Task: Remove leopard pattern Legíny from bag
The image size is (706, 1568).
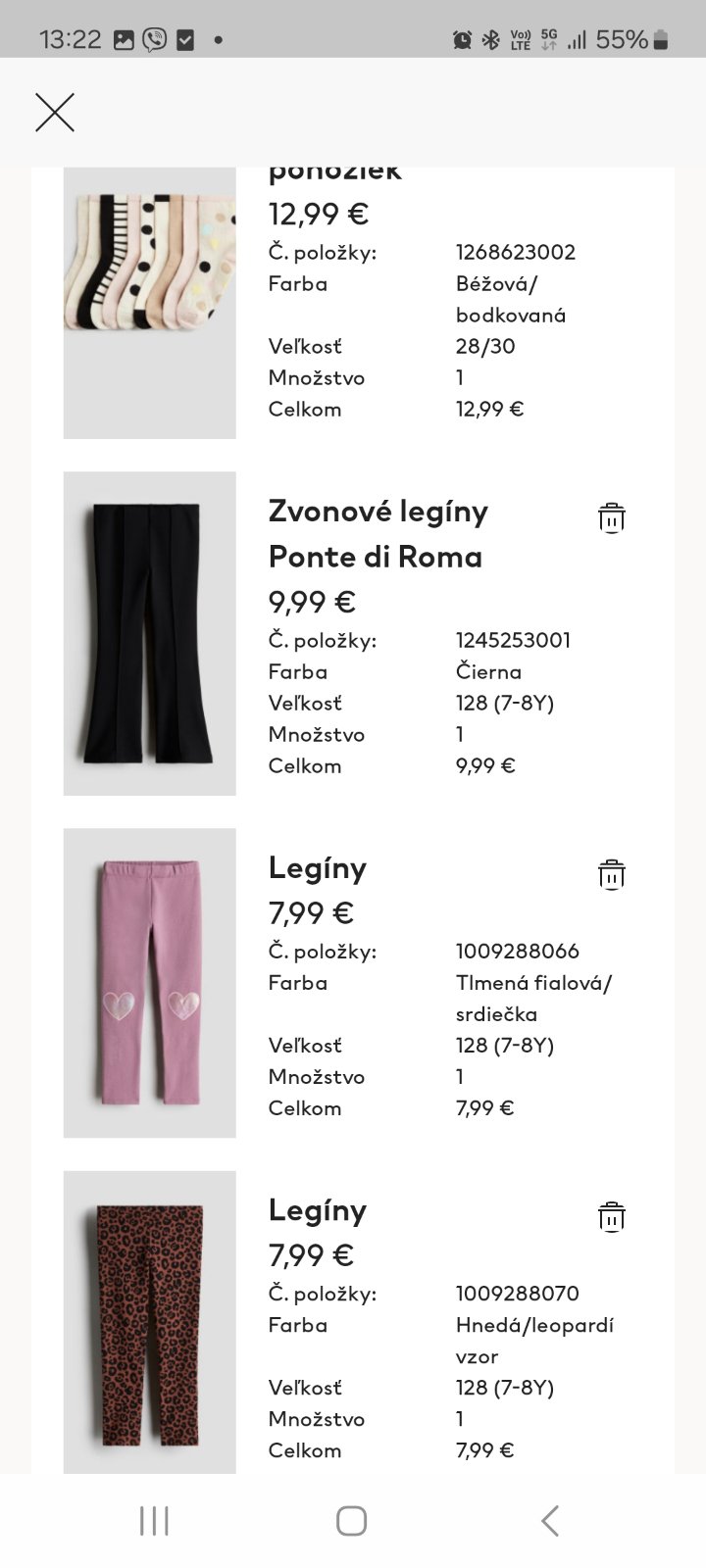Action: click(x=611, y=1216)
